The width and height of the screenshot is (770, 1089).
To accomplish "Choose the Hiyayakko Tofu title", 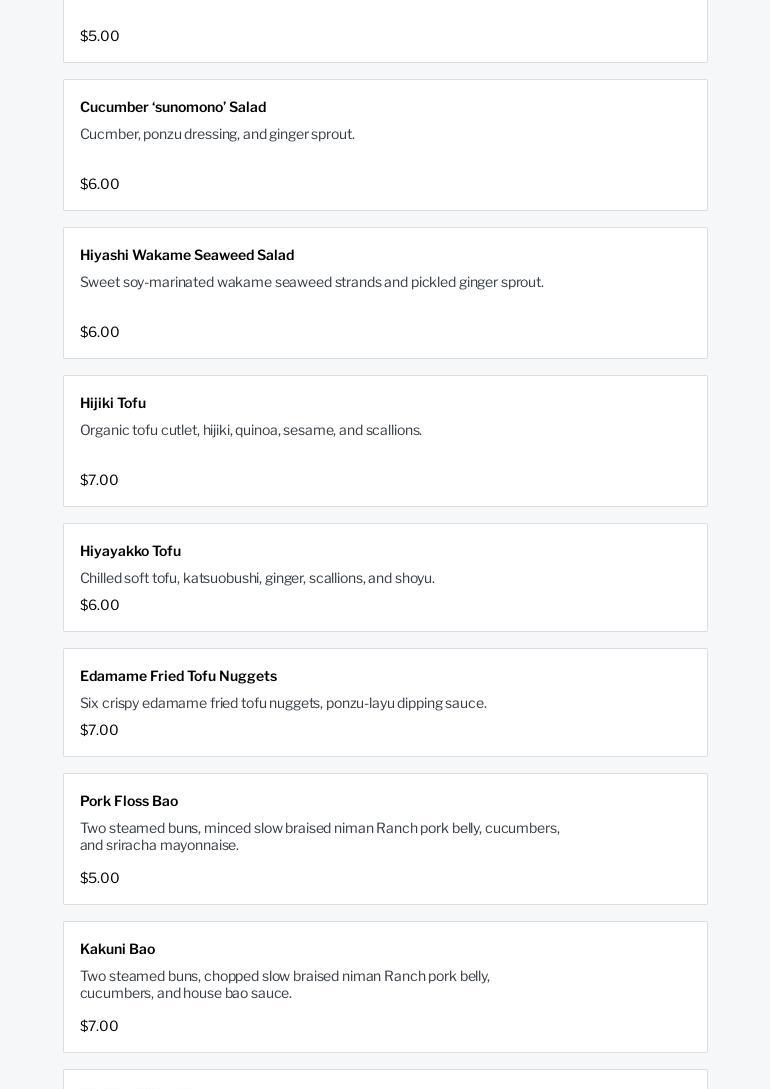I will [130, 551].
